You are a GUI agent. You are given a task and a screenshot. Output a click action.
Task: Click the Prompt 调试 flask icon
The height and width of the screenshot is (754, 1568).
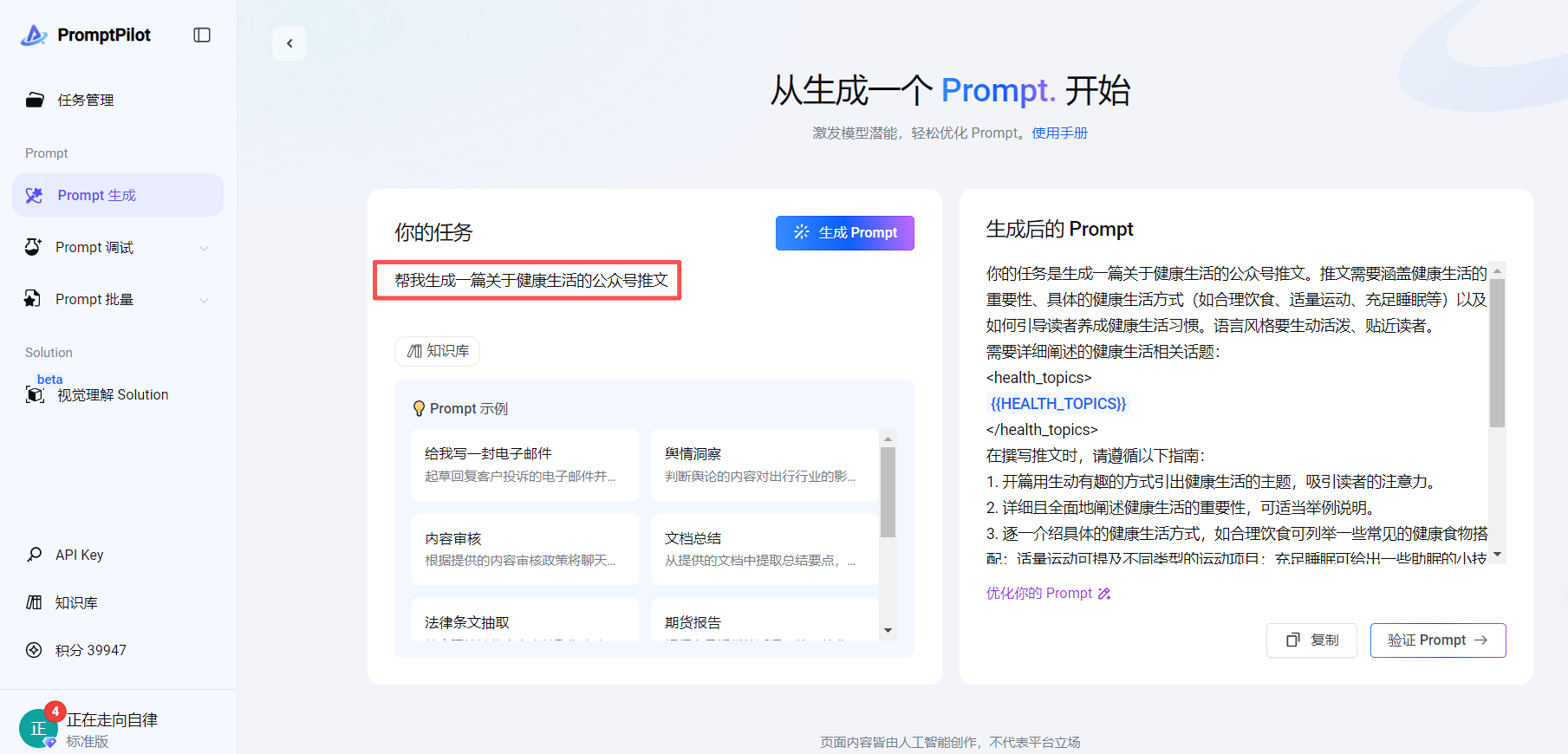(x=33, y=247)
